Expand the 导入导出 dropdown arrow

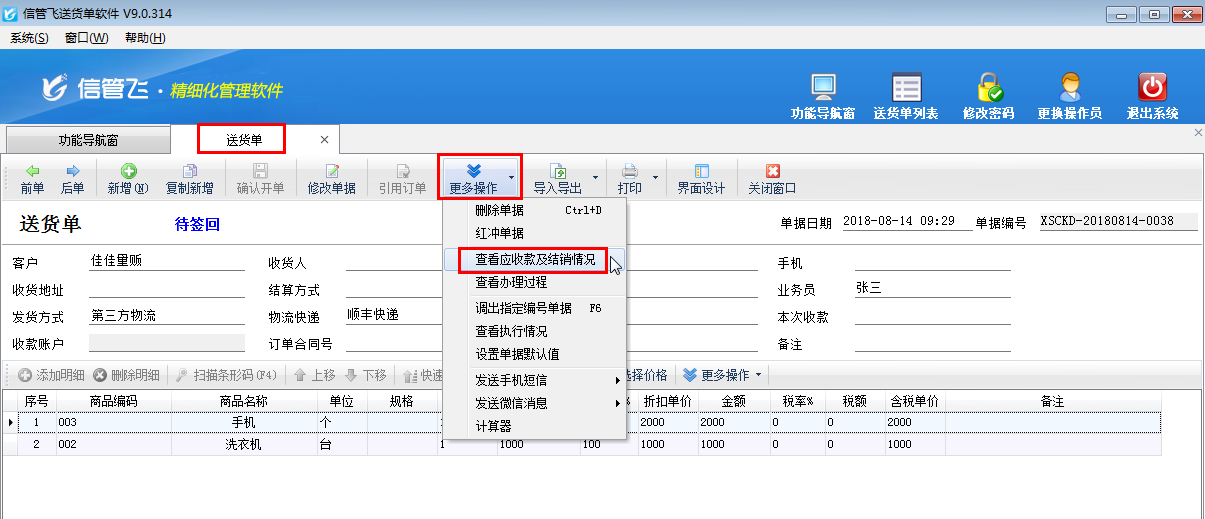(x=595, y=178)
